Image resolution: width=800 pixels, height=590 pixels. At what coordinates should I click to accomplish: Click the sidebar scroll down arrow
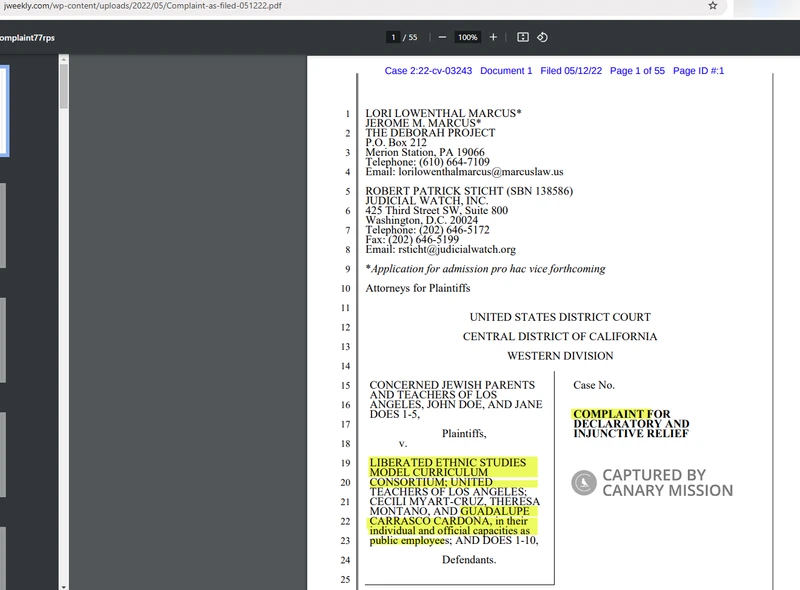click(x=64, y=586)
